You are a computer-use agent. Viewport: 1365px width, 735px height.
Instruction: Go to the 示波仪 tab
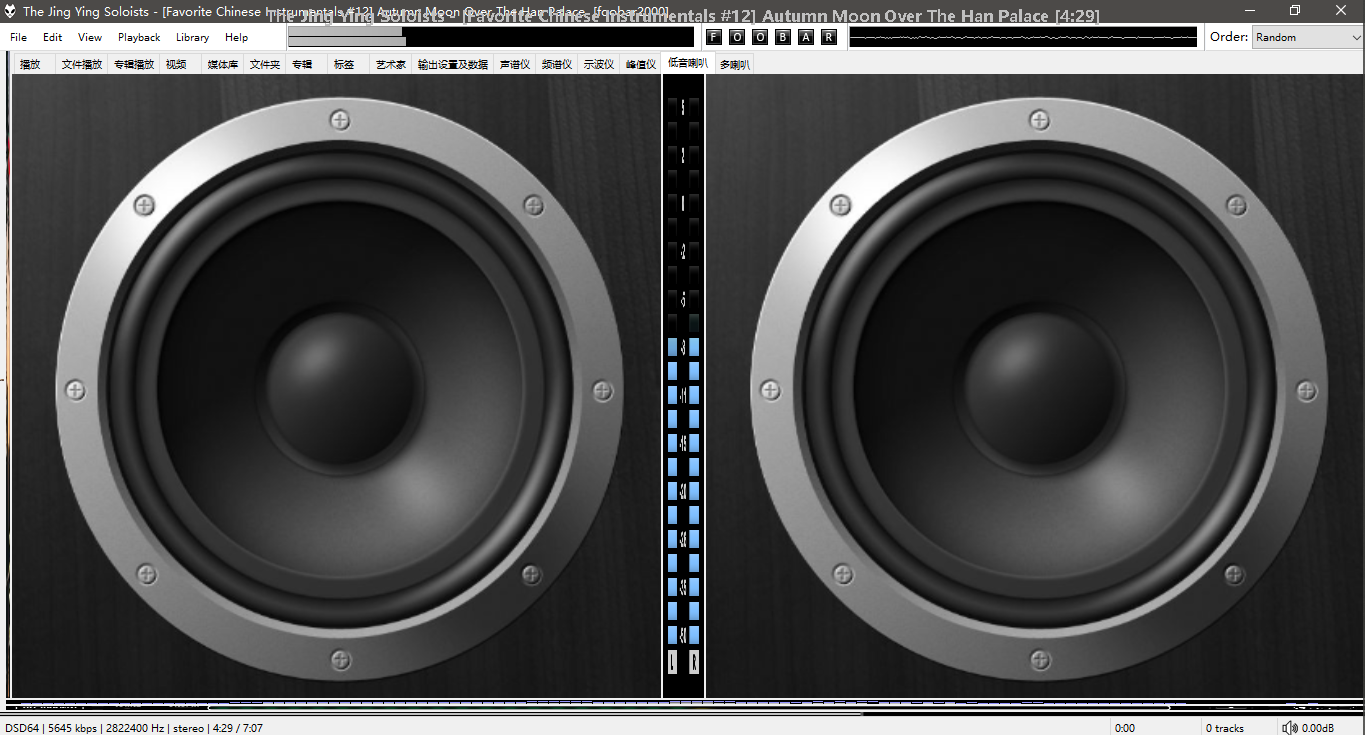point(598,64)
